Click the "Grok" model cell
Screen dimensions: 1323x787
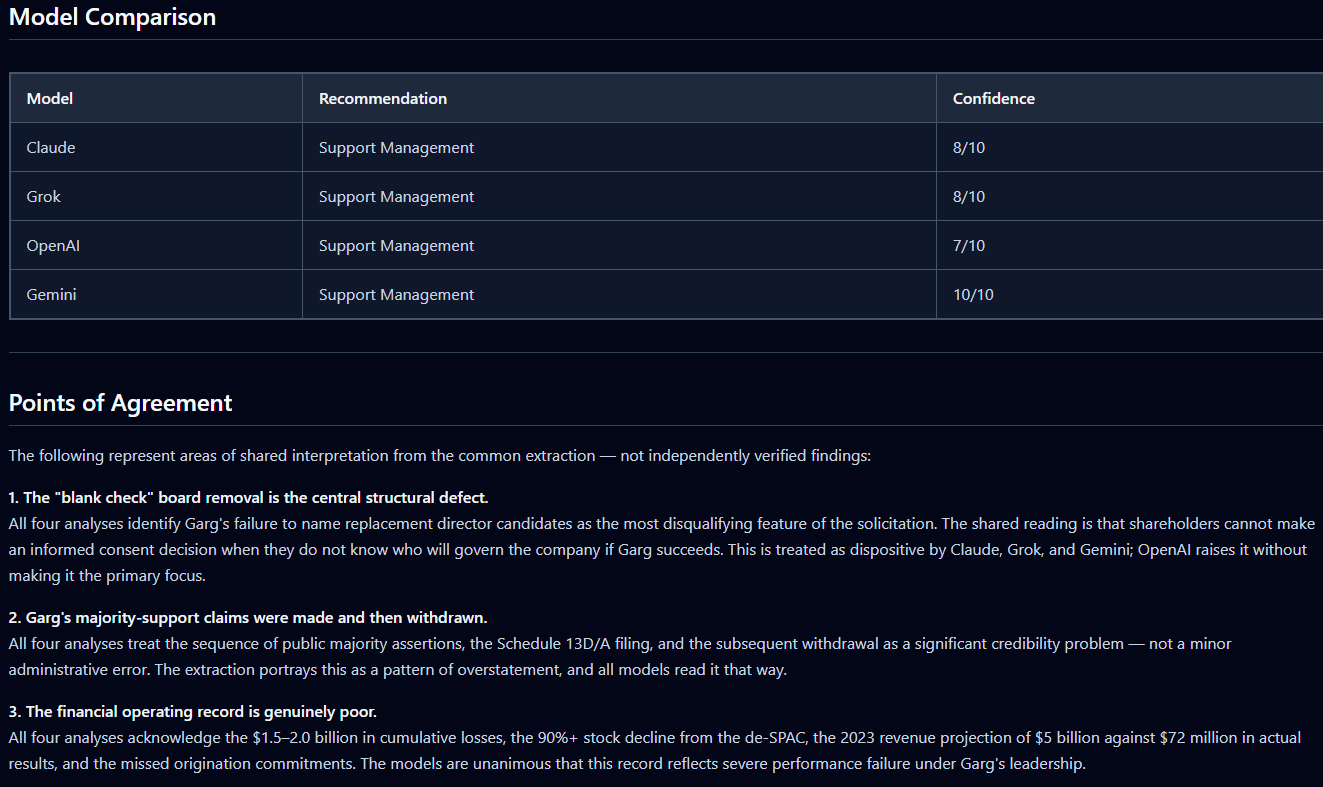coord(44,197)
